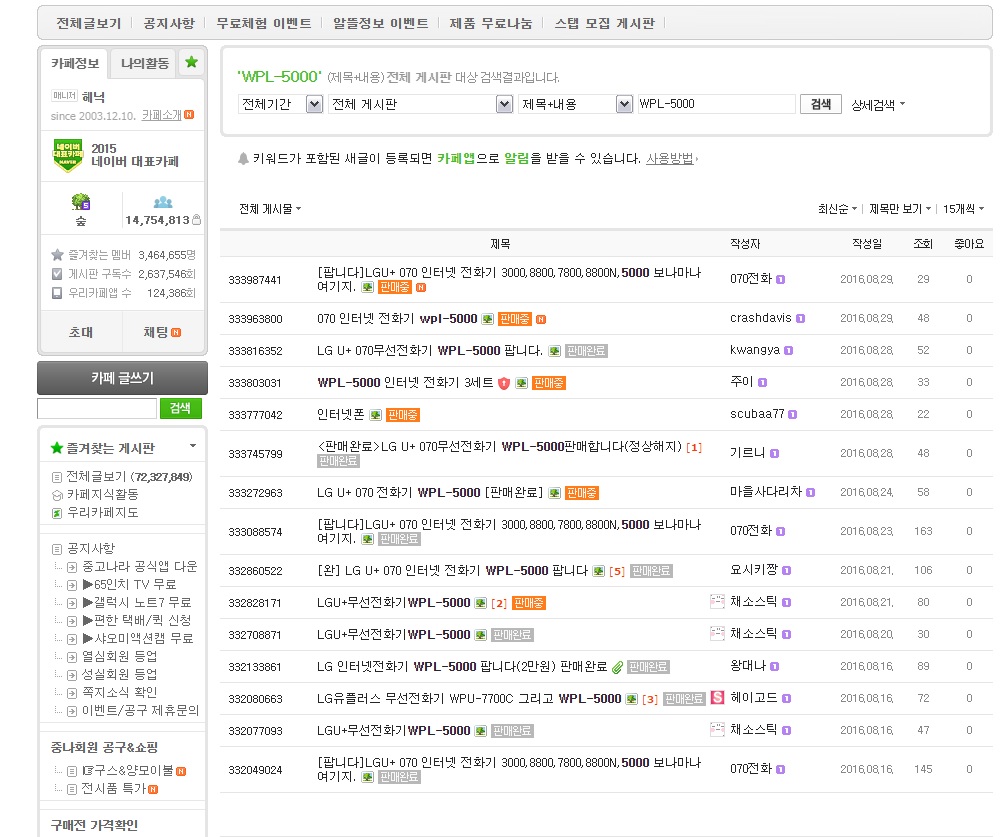The height and width of the screenshot is (837, 1003).
Task: Click the red S badge beside 헤이고드
Action: (717, 698)
